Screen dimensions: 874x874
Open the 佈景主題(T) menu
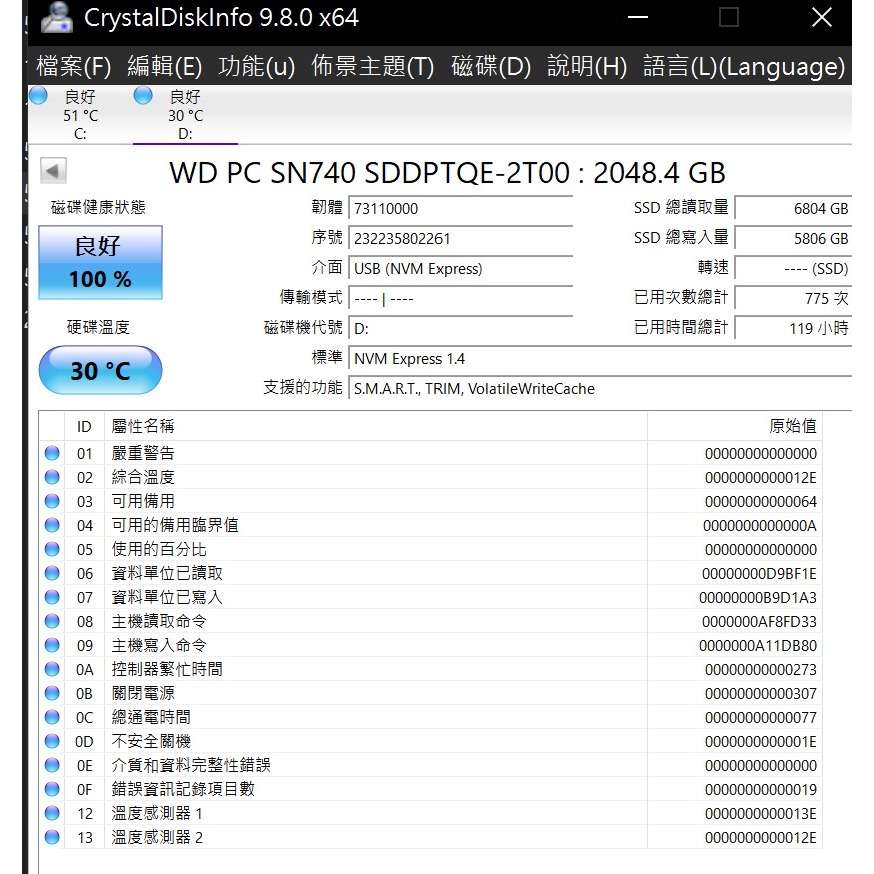372,66
